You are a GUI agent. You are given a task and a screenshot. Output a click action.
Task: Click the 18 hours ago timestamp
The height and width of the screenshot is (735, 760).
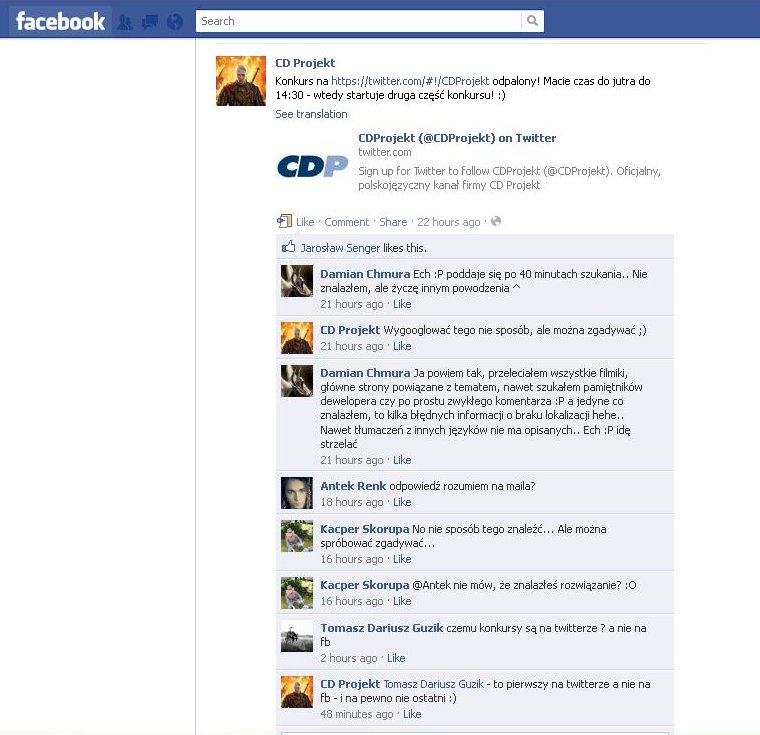tap(351, 502)
